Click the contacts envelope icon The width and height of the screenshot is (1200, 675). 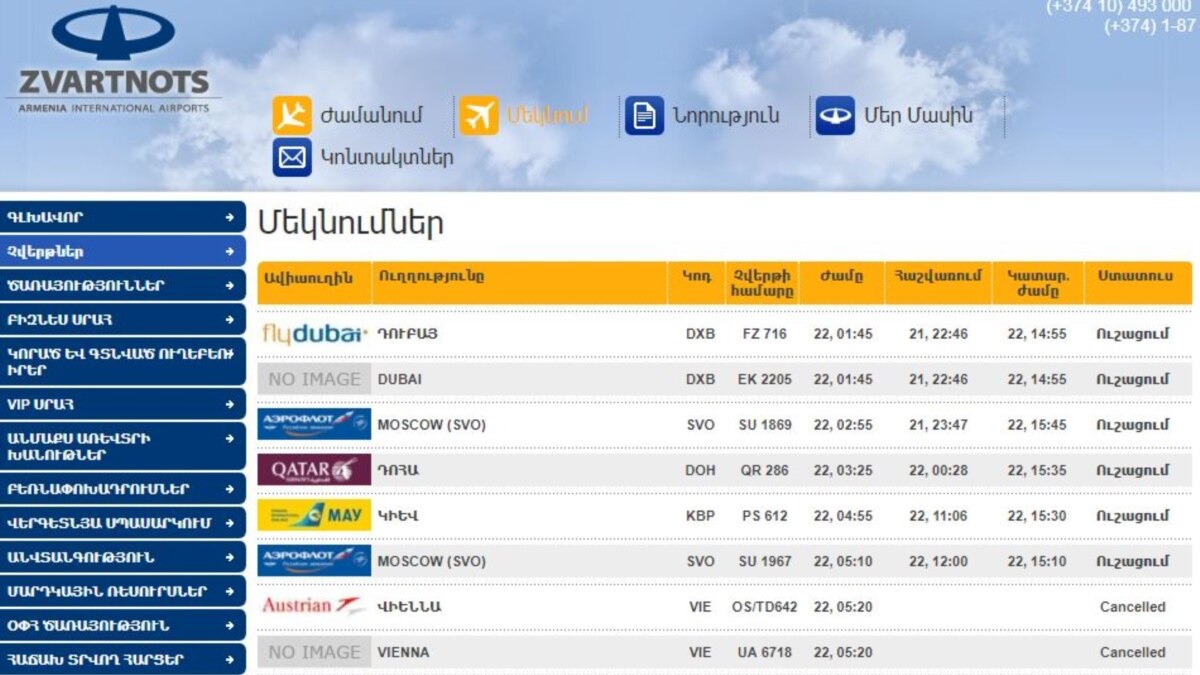coord(292,158)
